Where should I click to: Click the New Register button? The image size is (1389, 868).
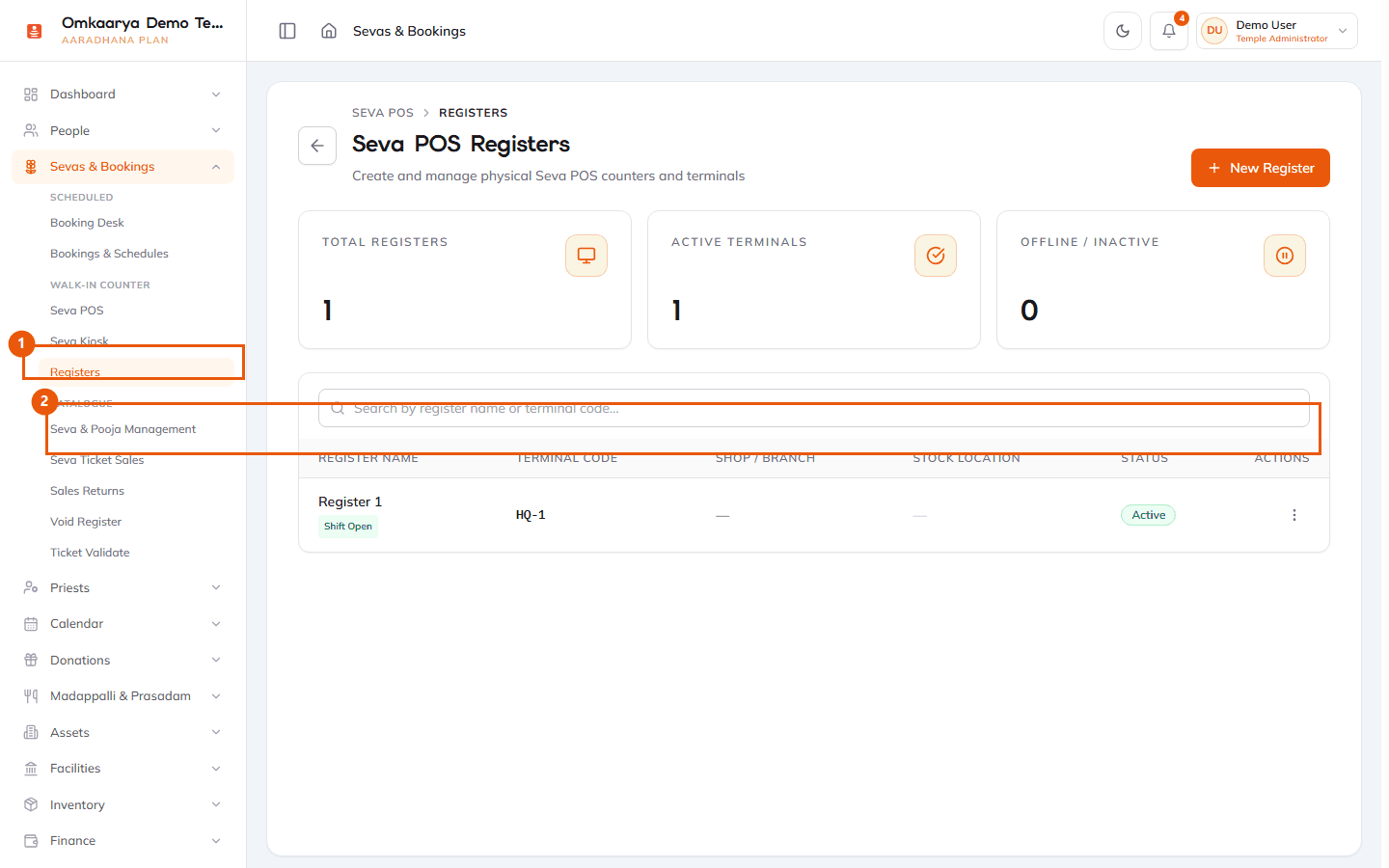click(x=1261, y=168)
